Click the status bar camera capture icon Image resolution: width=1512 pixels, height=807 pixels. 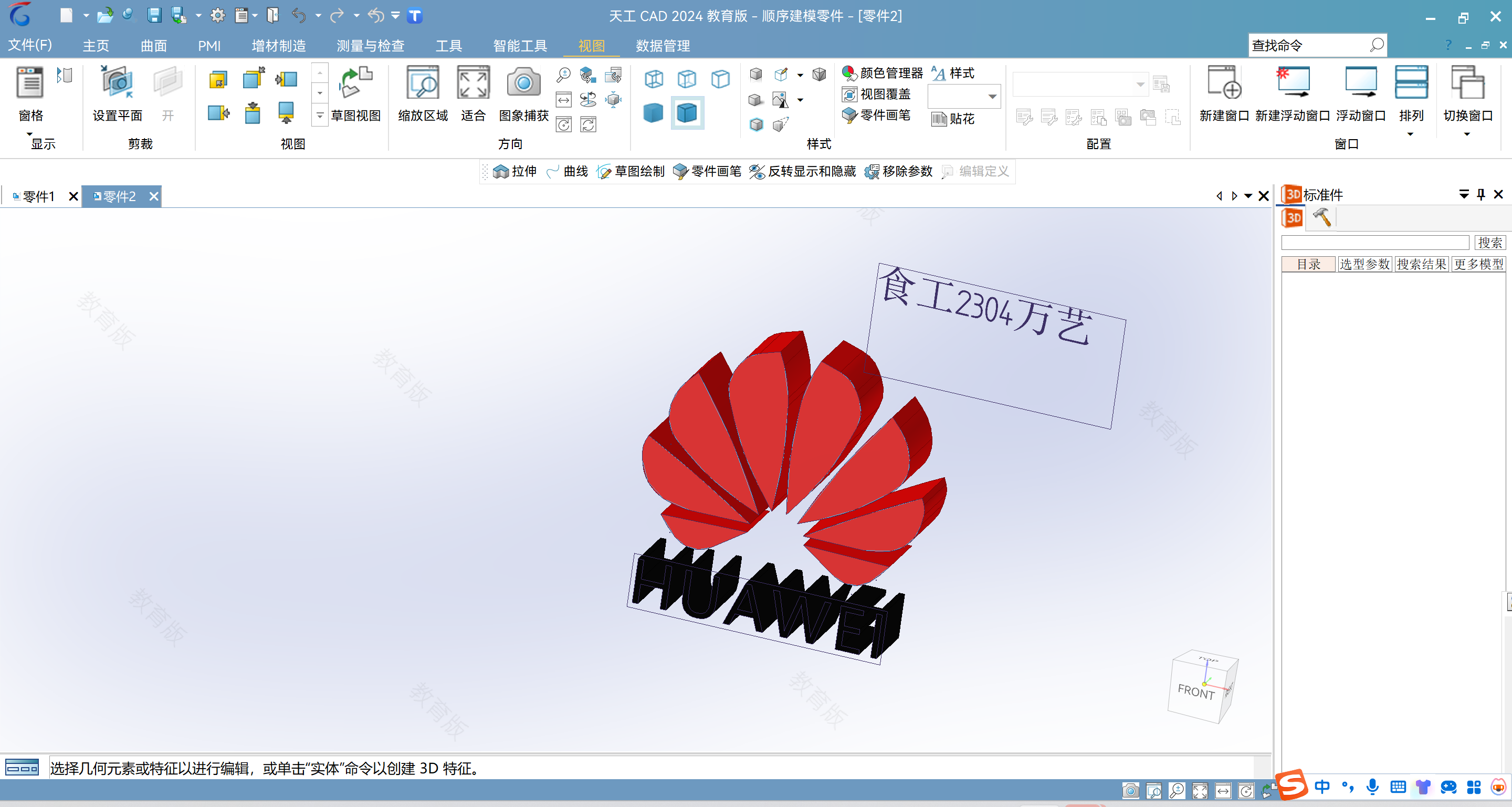point(1131,791)
